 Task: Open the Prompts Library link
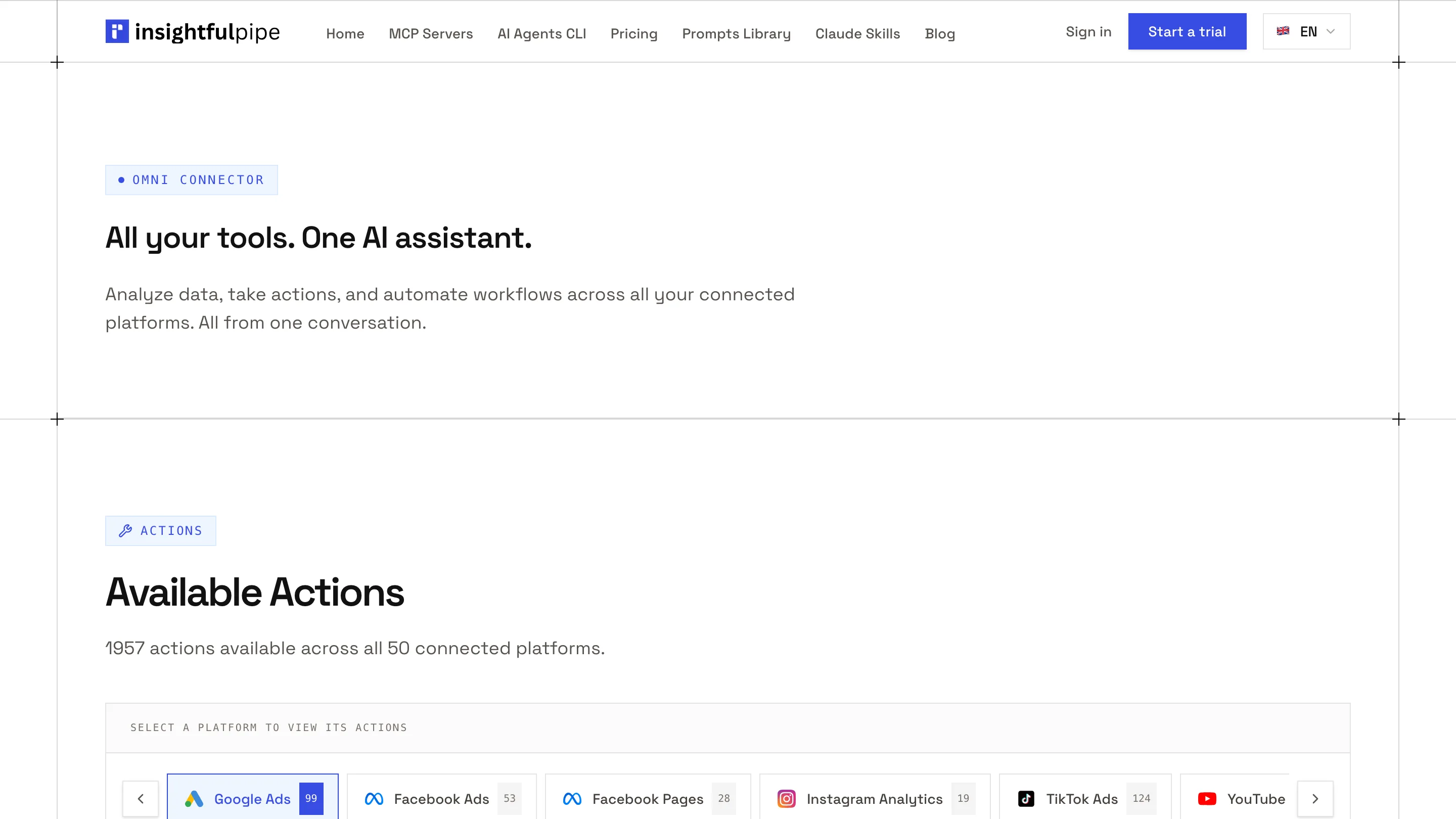tap(736, 33)
